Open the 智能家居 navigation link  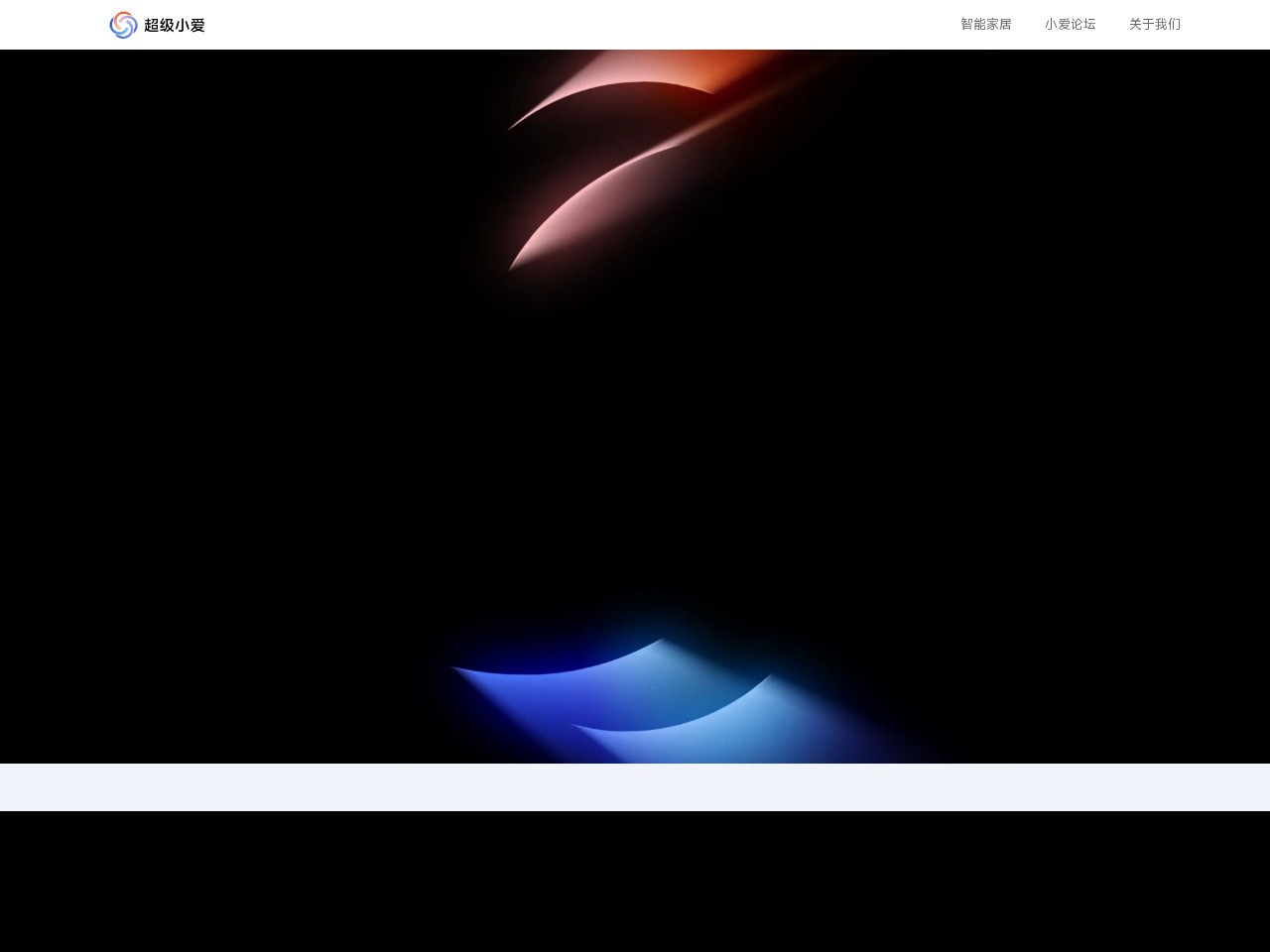click(985, 24)
